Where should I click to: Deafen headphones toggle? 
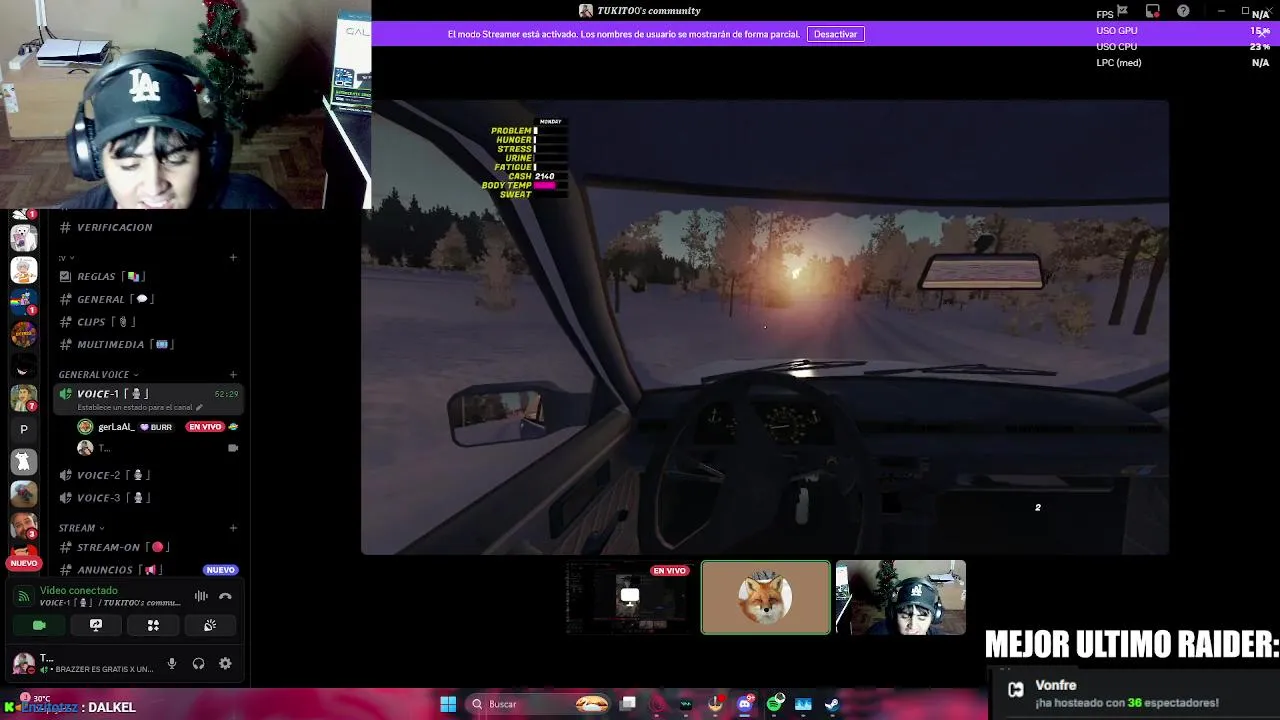click(x=198, y=663)
